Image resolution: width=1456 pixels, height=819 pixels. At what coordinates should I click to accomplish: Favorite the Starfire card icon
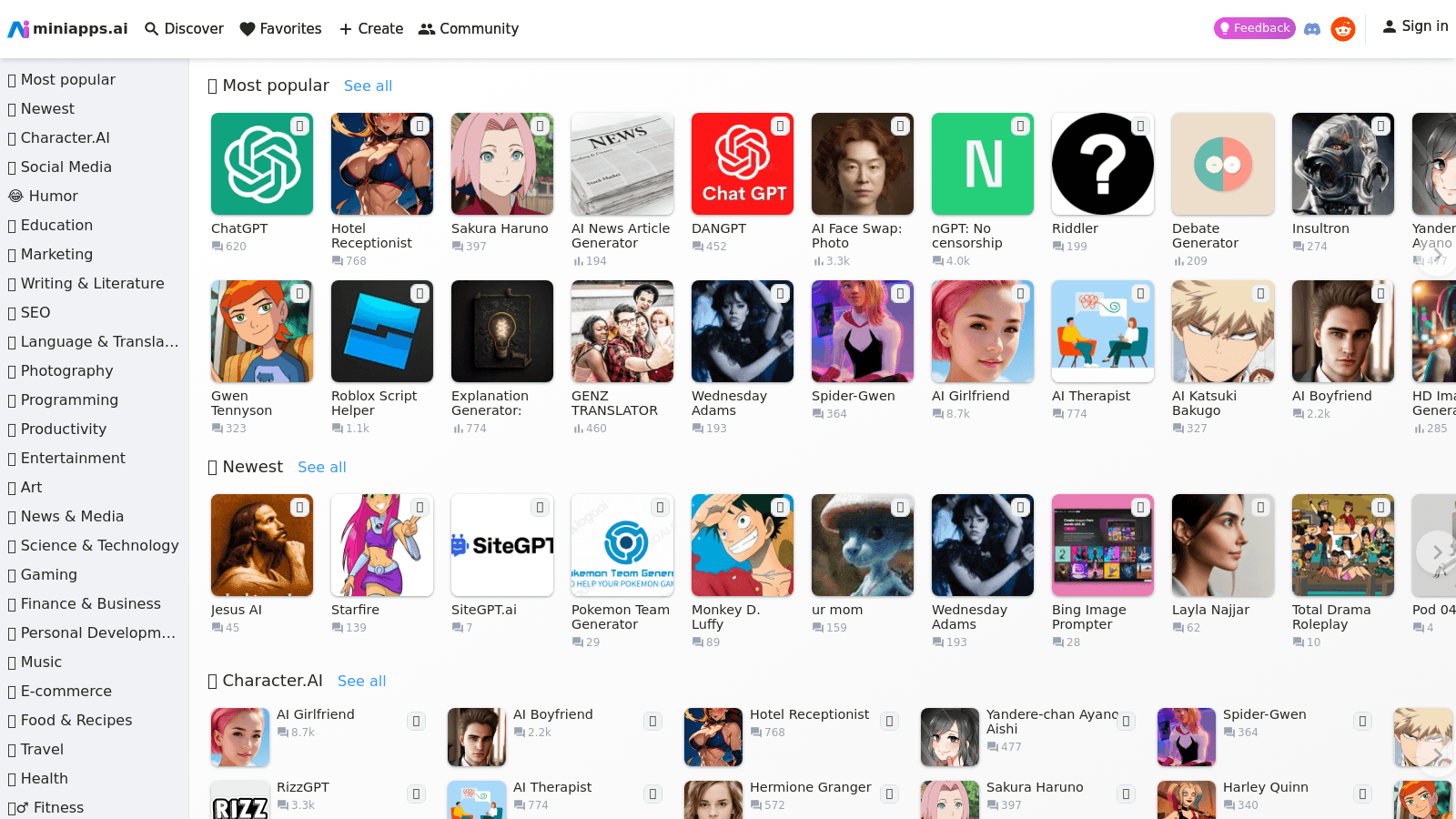[x=420, y=508]
